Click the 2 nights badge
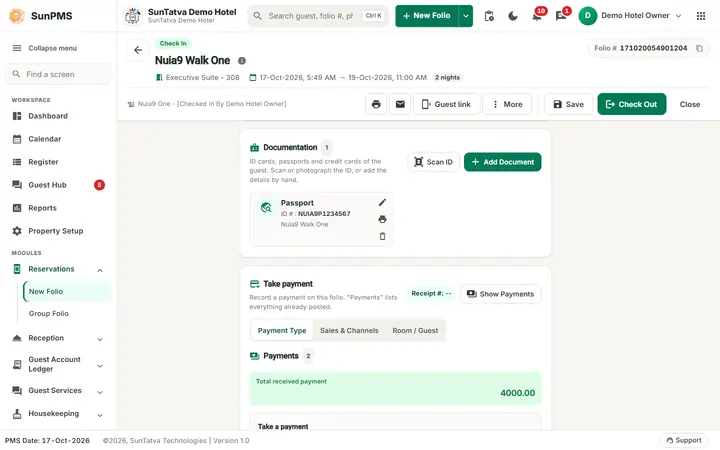Viewport: 720px width, 450px height. (447, 78)
